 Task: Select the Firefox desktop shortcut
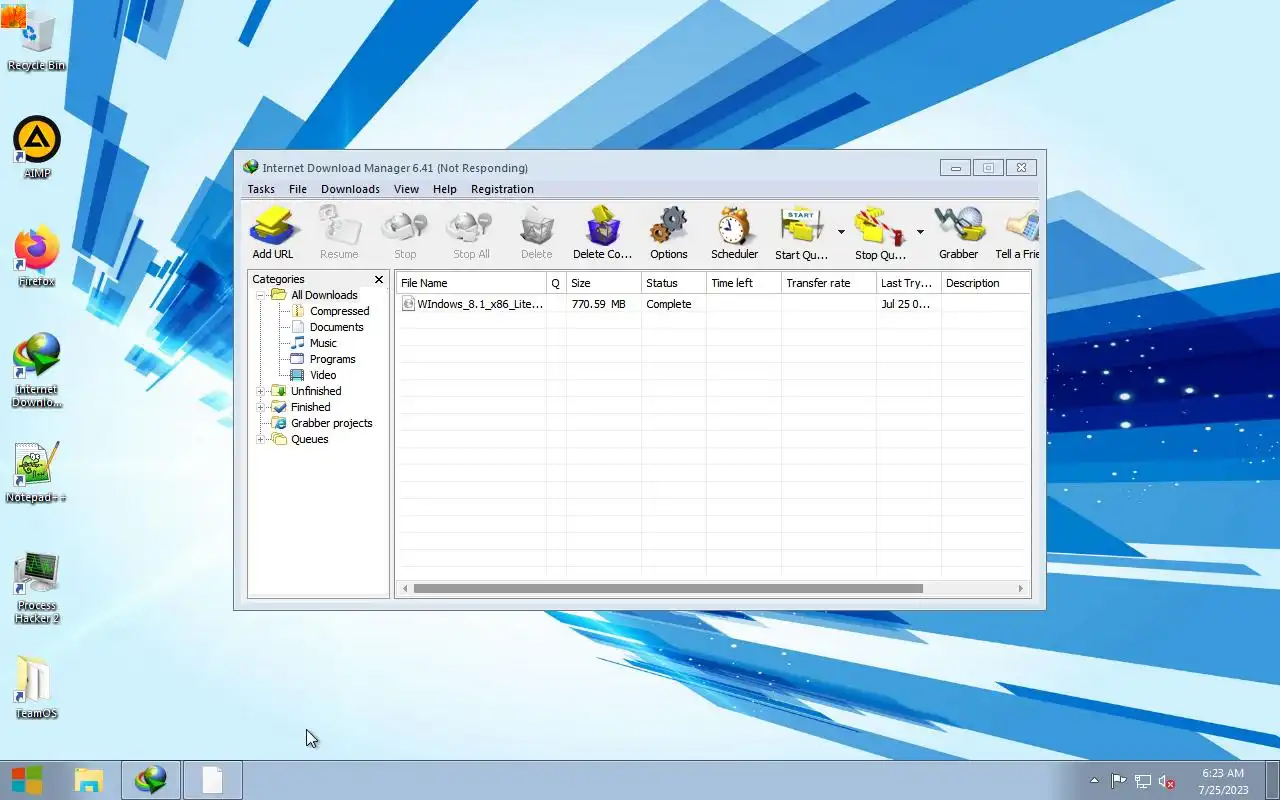37,256
